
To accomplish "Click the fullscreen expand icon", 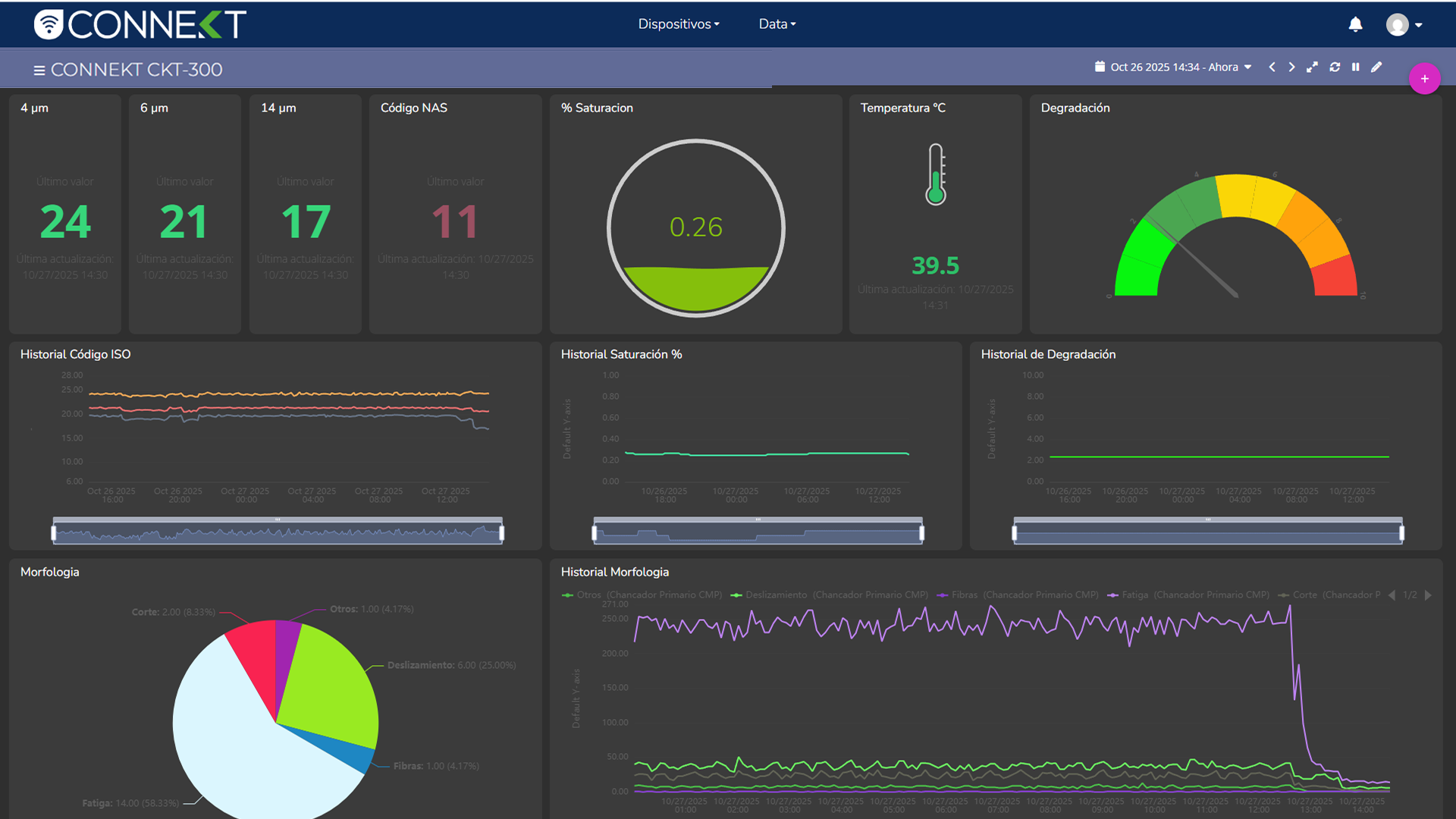I will click(1312, 67).
